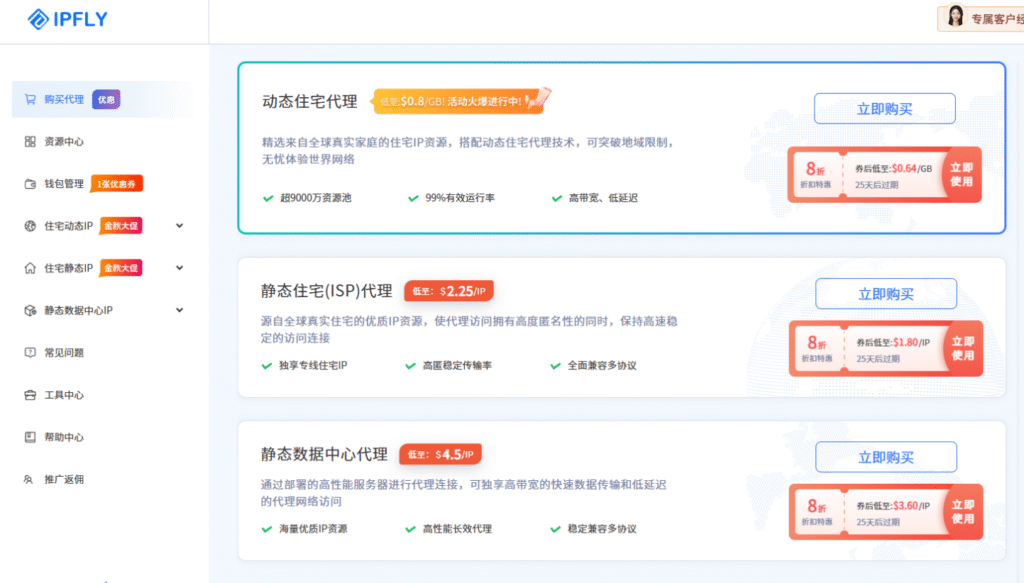This screenshot has height=583, width=1024.
Task: Click the 优惠 badge next to 购买代理
Action: pyautogui.click(x=106, y=99)
